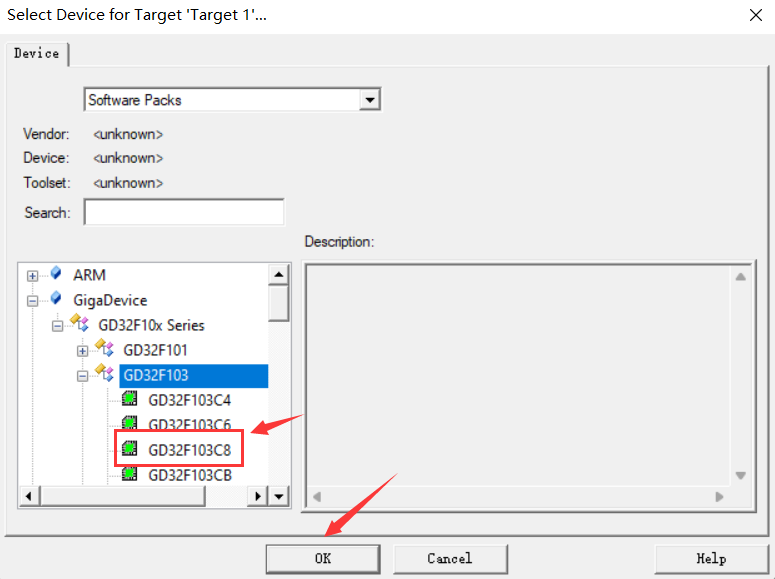Collapse the GD32F103 node
Image resolution: width=775 pixels, height=579 pixels.
pyautogui.click(x=83, y=376)
